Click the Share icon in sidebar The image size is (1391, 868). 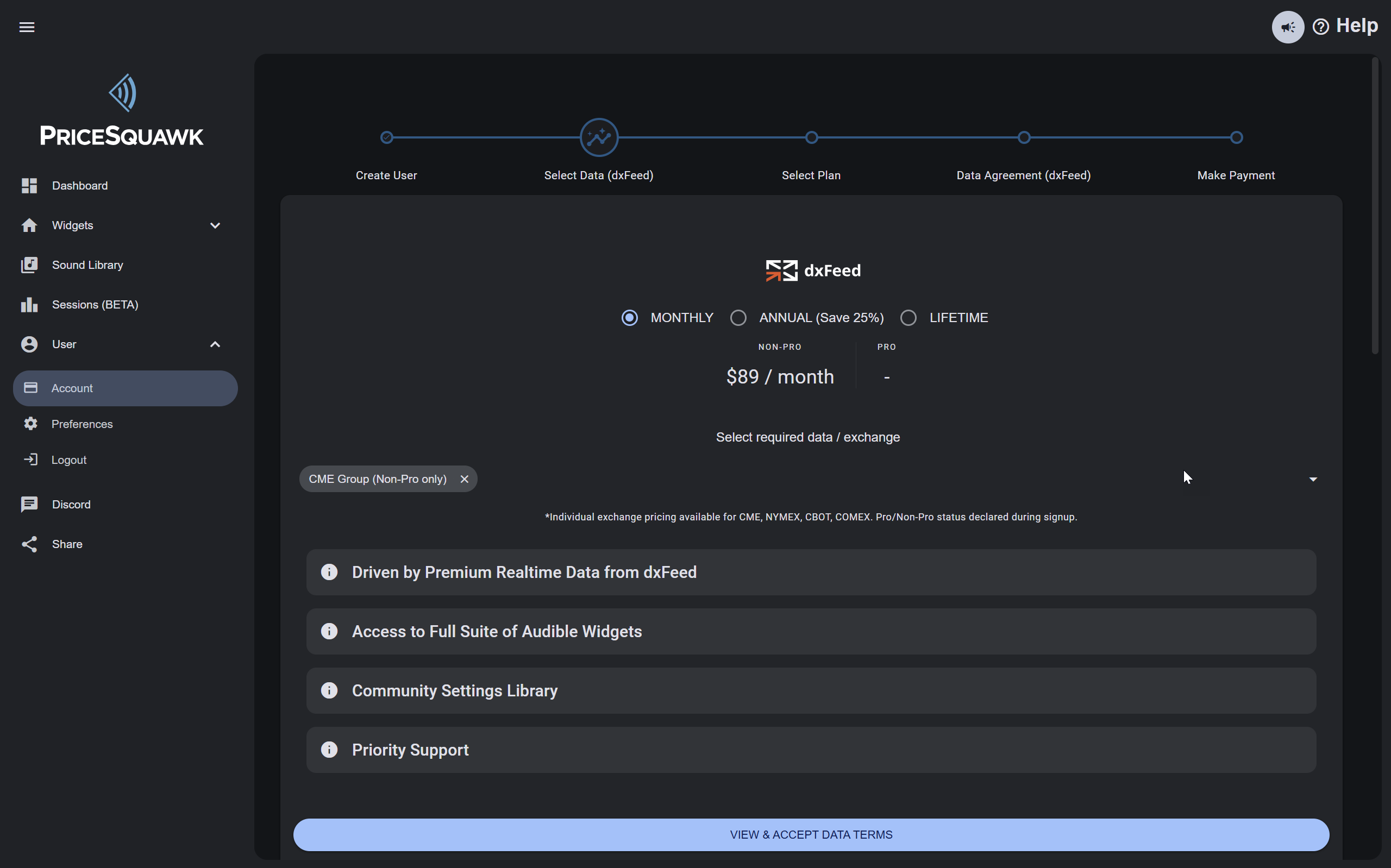[x=29, y=544]
